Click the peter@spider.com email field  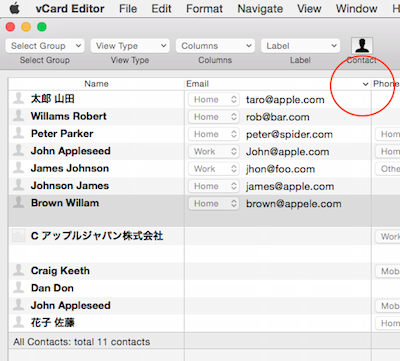point(289,134)
